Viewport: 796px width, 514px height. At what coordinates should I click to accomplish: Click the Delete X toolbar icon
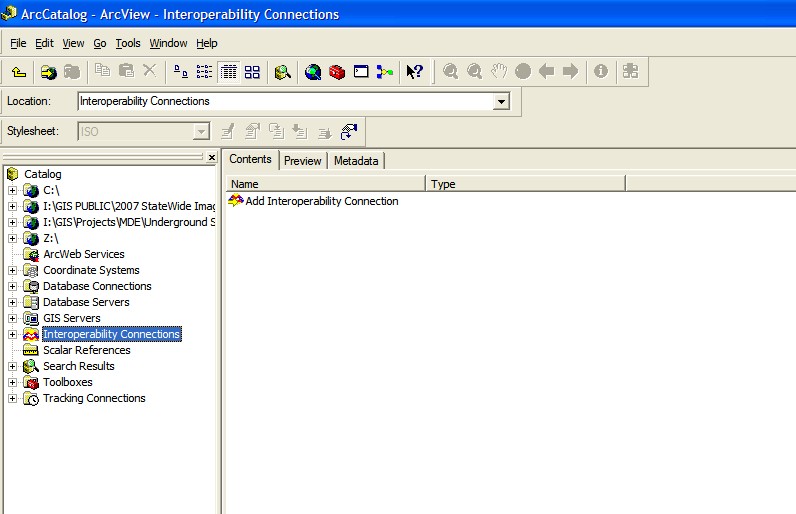[x=149, y=71]
